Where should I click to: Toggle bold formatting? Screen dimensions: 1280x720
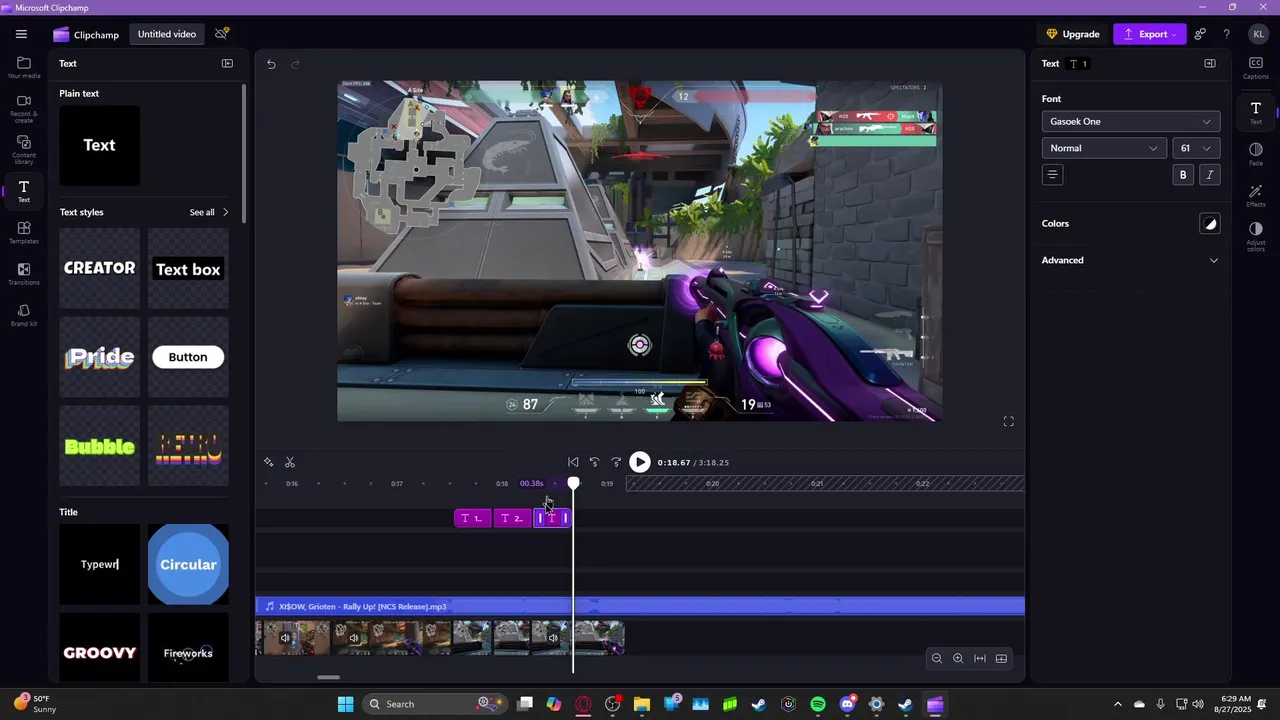click(x=1183, y=175)
